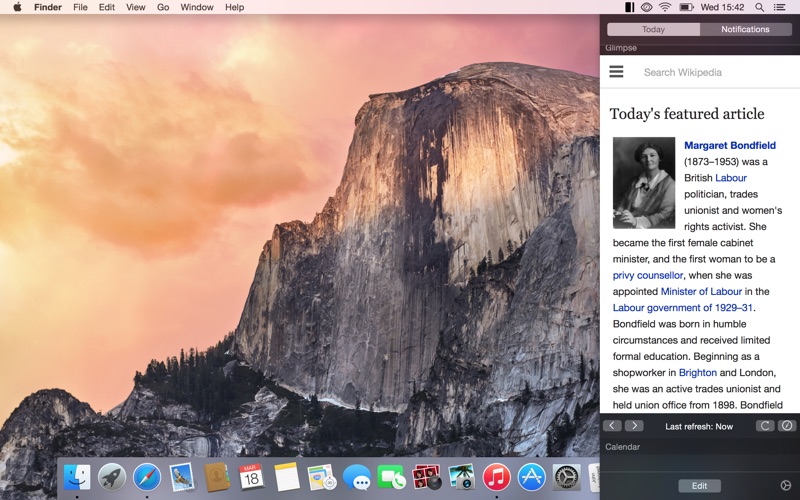
Task: Click the black split-rectangle menu bar icon
Action: [x=630, y=7]
